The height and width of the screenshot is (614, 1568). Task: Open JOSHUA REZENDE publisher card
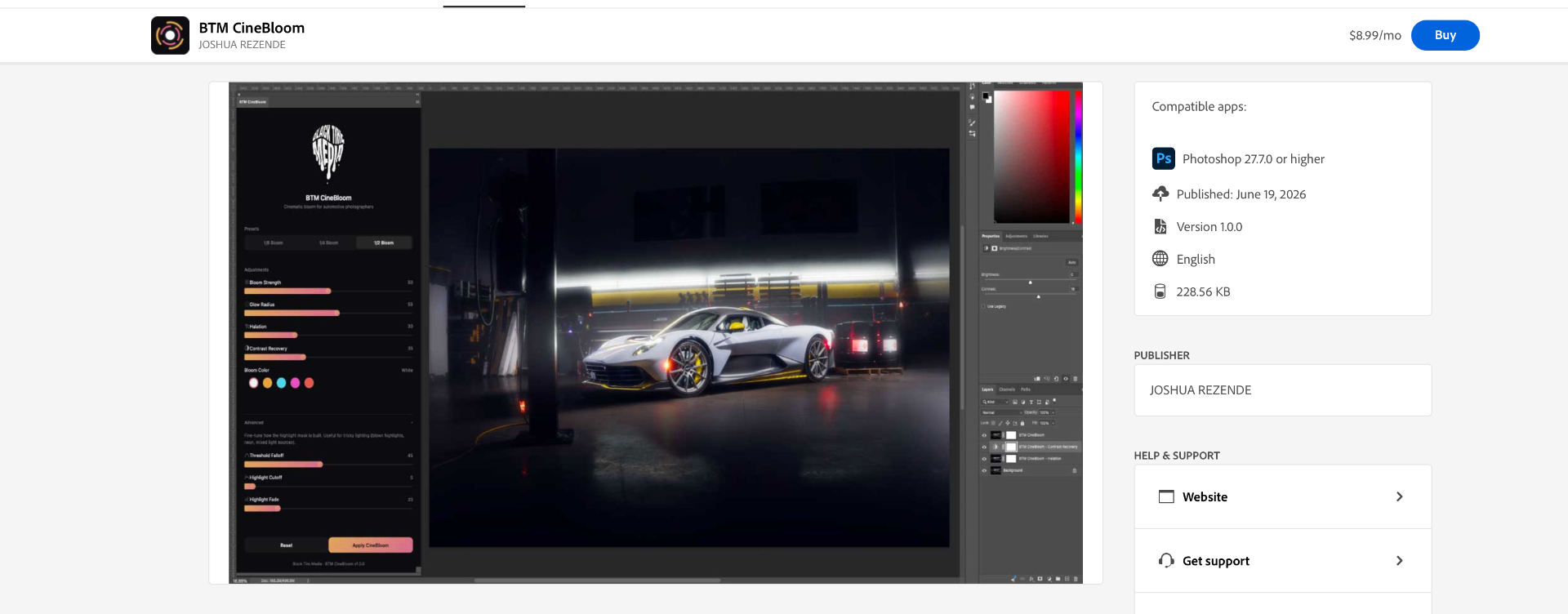1282,390
